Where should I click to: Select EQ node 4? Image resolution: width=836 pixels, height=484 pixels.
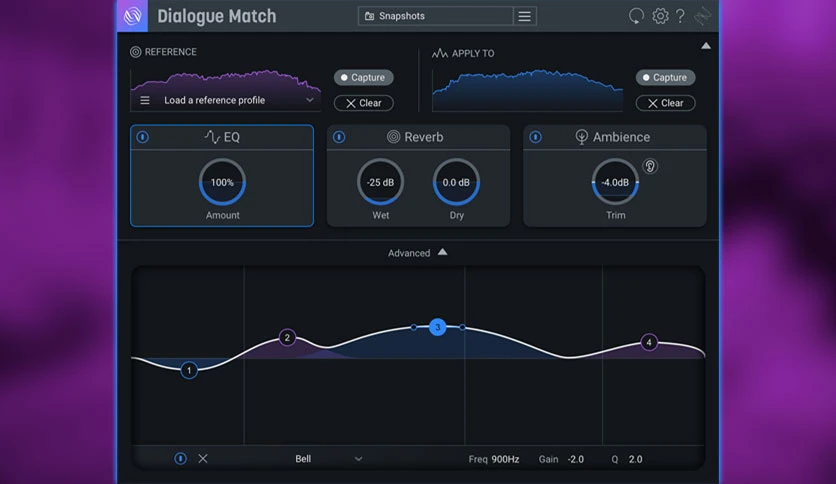pos(649,343)
